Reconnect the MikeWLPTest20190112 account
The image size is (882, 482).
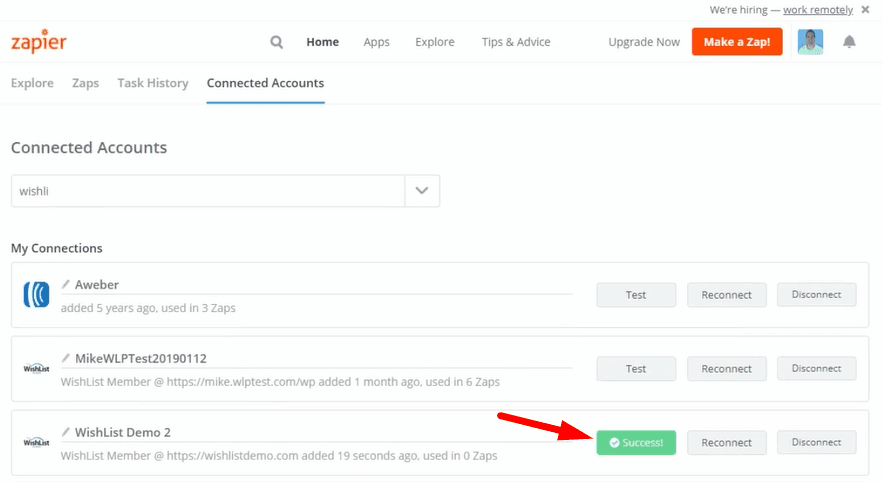click(727, 368)
